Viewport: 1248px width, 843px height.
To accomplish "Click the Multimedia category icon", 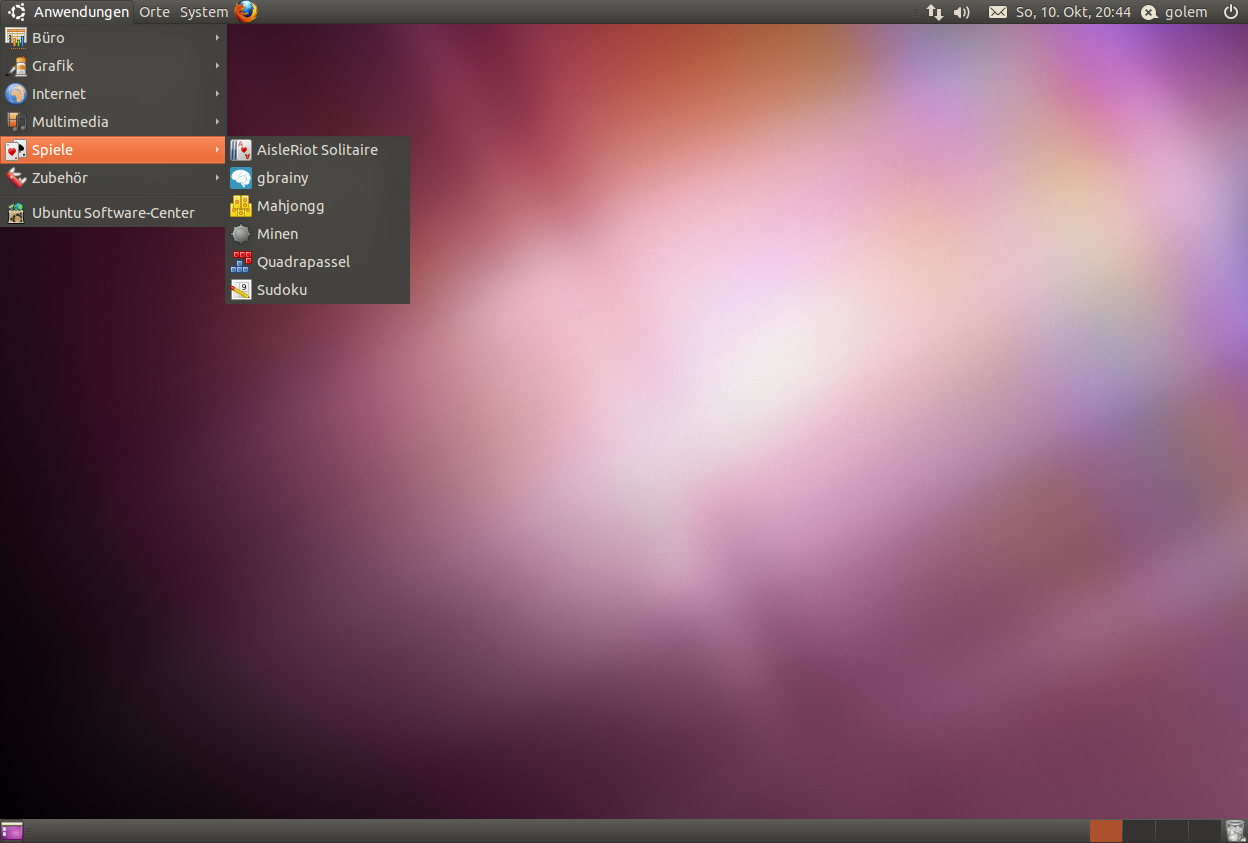I will (x=15, y=122).
